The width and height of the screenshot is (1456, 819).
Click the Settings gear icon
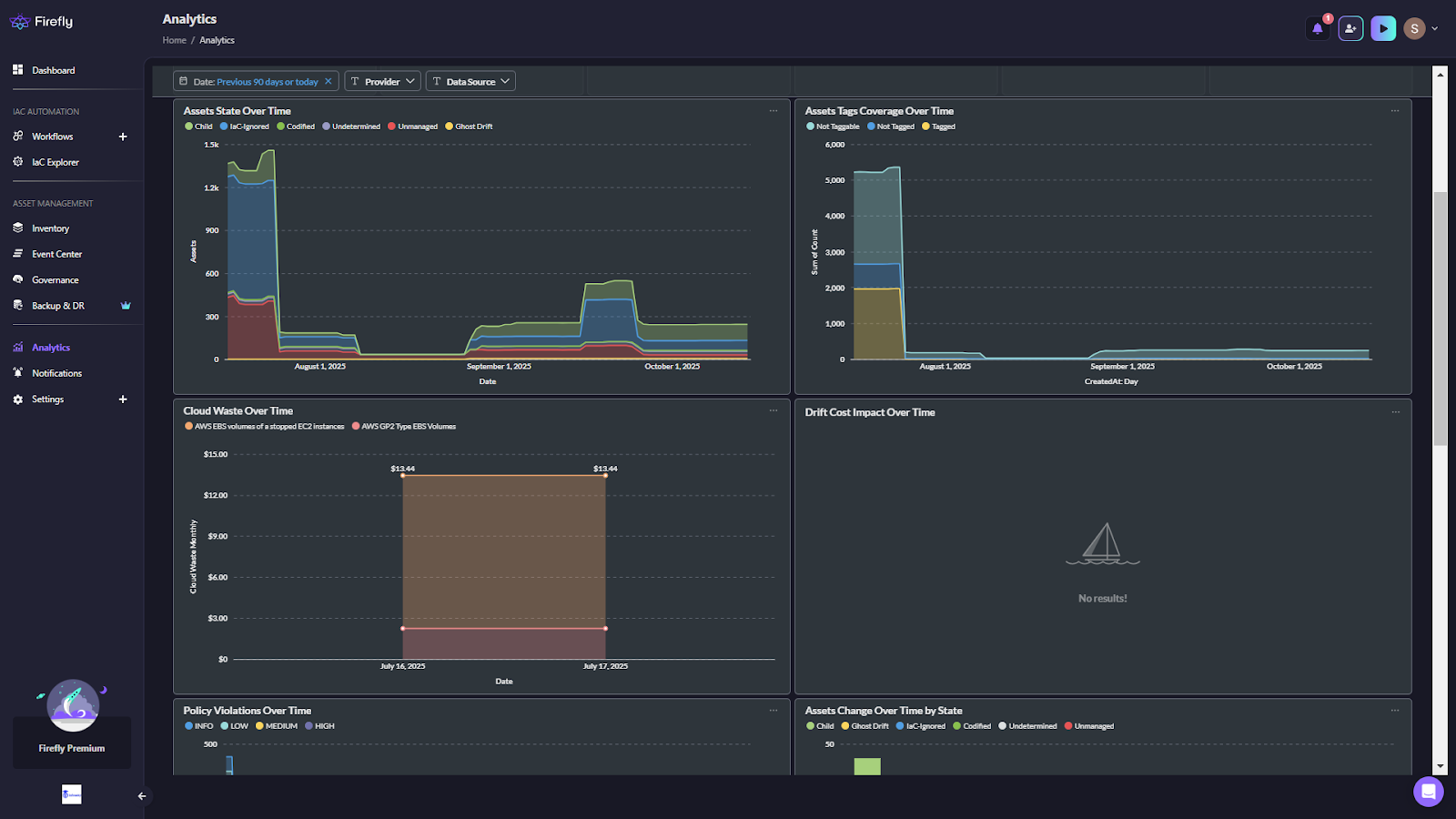tap(17, 399)
